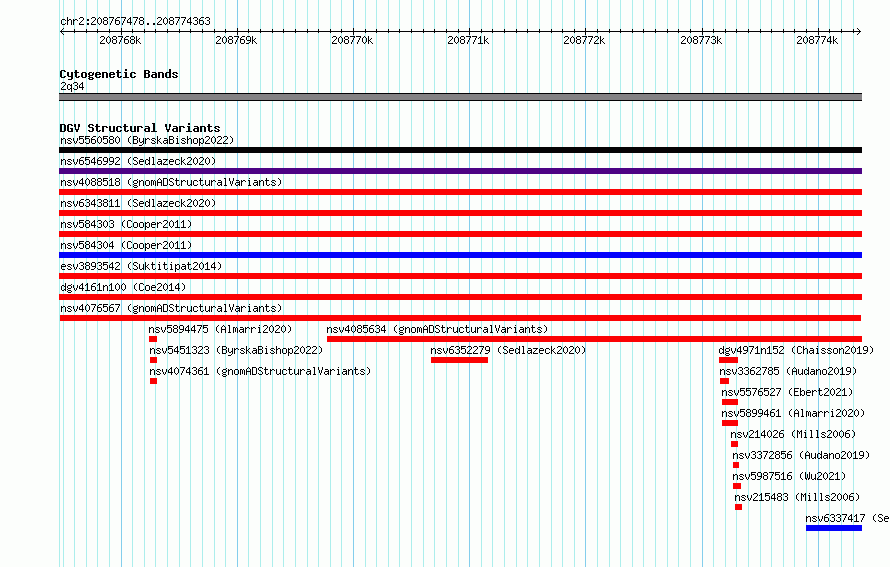Click the 208773k ruler label

tap(701, 40)
